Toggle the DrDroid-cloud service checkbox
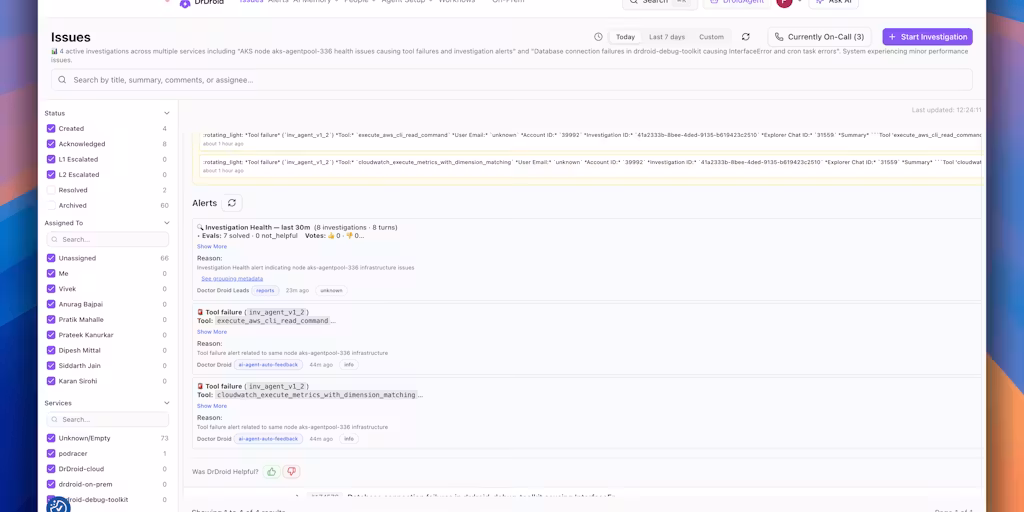 coord(51,469)
